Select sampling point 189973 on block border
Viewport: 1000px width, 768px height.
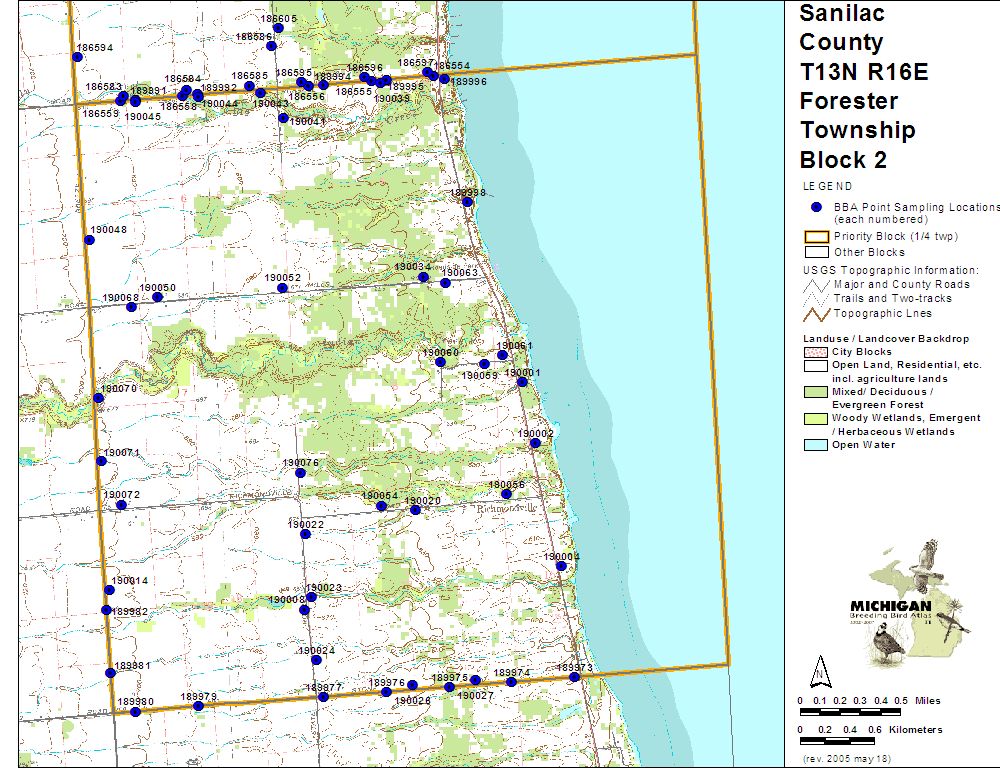click(574, 677)
